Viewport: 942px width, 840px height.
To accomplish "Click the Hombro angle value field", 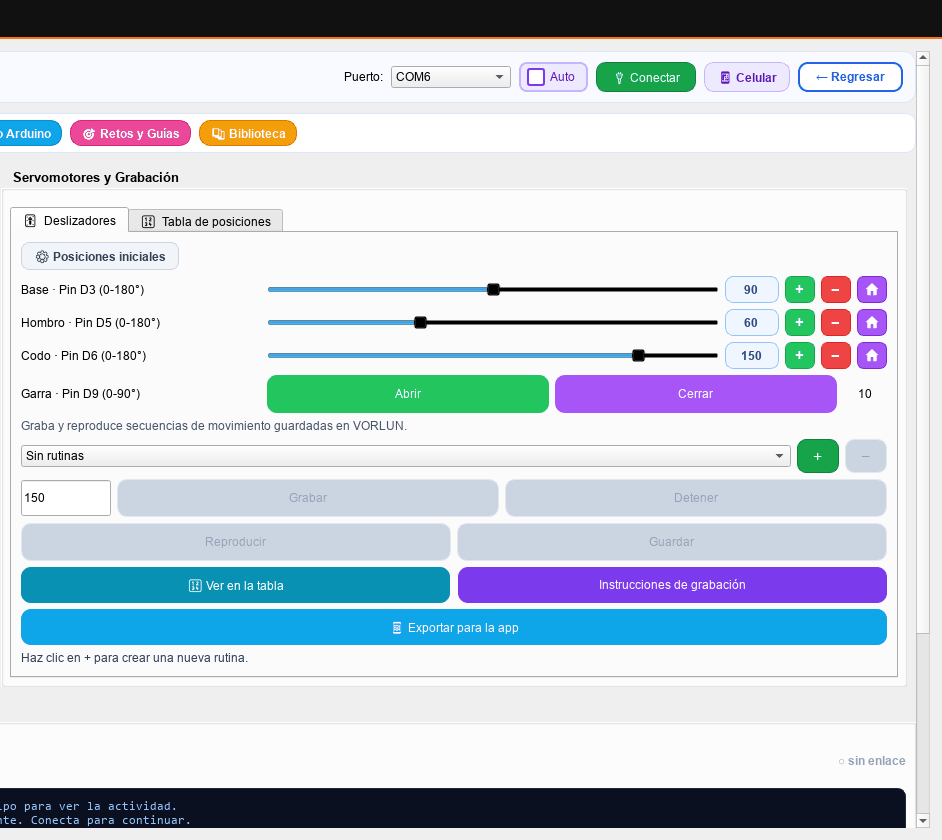I will pos(752,323).
